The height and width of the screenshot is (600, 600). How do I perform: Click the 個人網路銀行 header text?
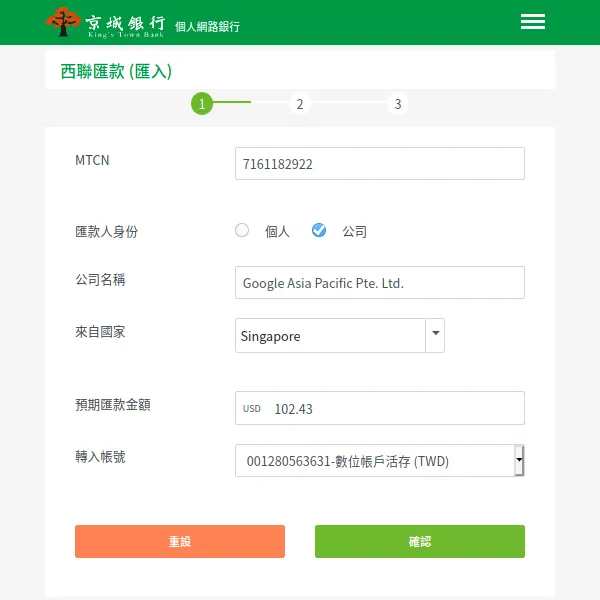[207, 26]
